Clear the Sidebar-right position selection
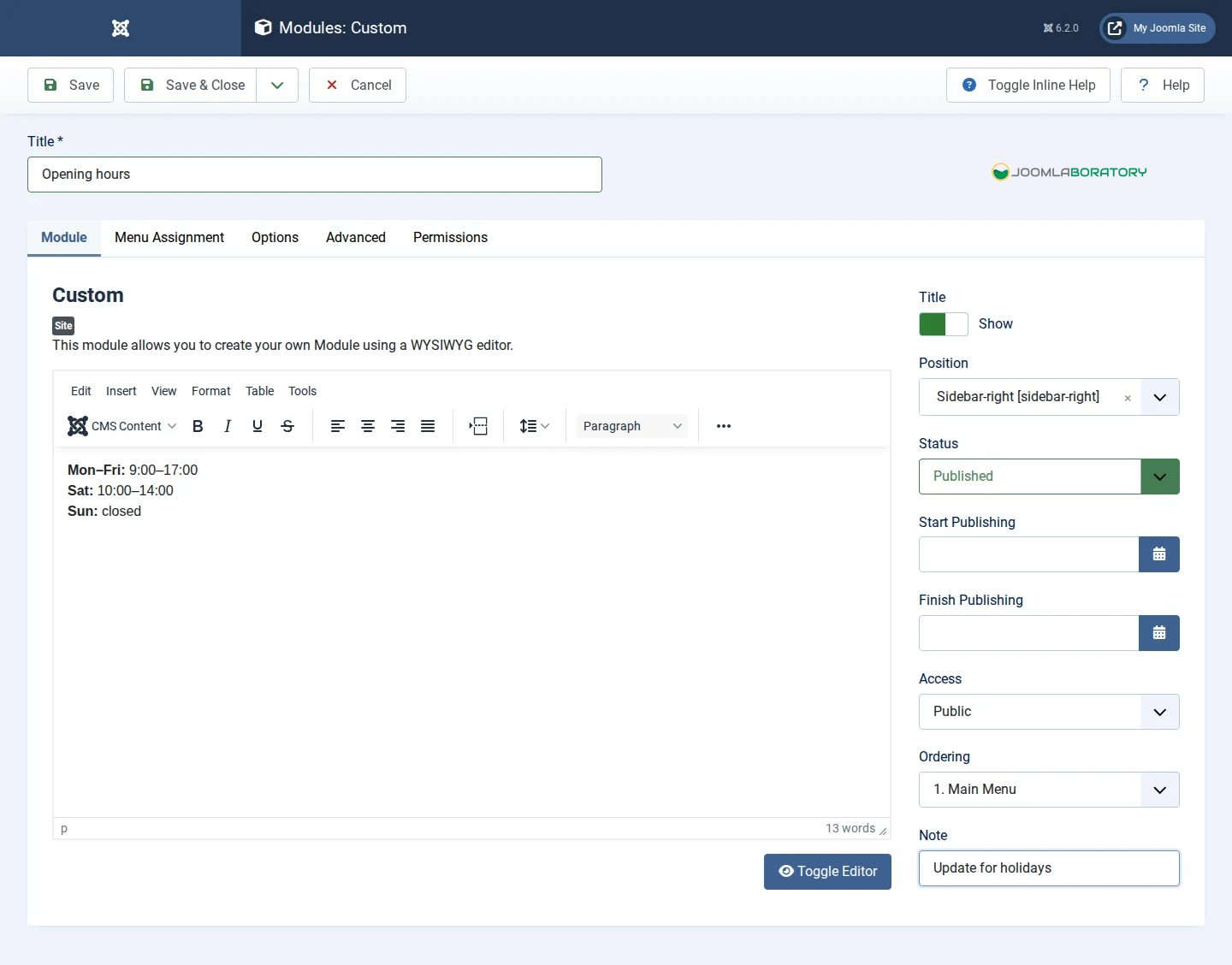The width and height of the screenshot is (1232, 965). click(1128, 398)
